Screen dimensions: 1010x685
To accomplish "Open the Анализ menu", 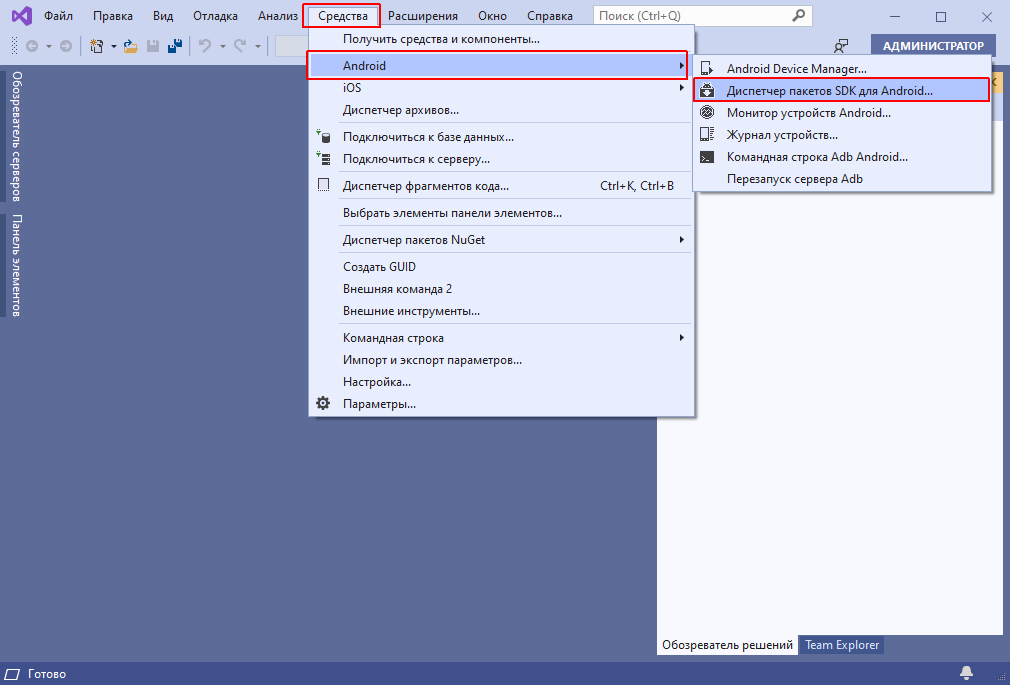I will 278,15.
